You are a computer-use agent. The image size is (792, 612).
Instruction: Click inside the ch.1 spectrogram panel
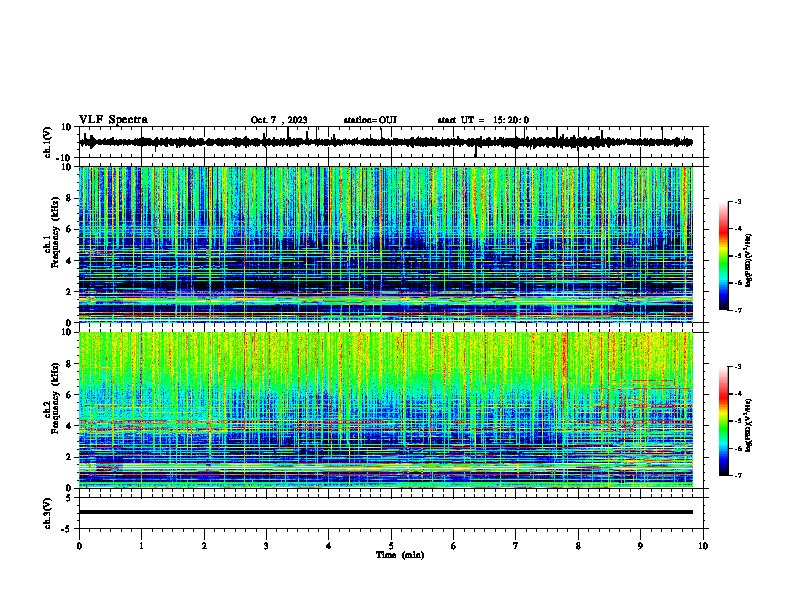(385, 244)
